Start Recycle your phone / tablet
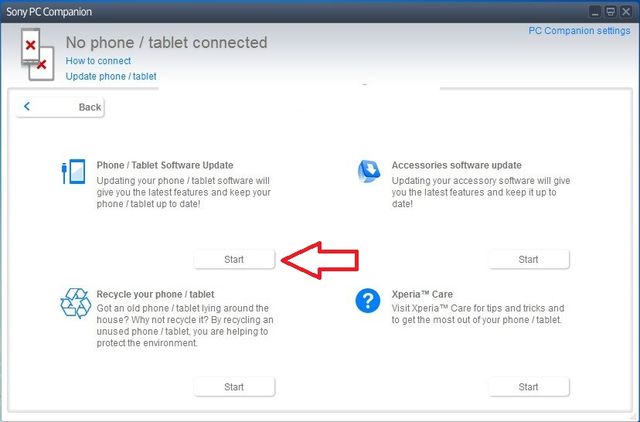This screenshot has width=640, height=422. (234, 386)
